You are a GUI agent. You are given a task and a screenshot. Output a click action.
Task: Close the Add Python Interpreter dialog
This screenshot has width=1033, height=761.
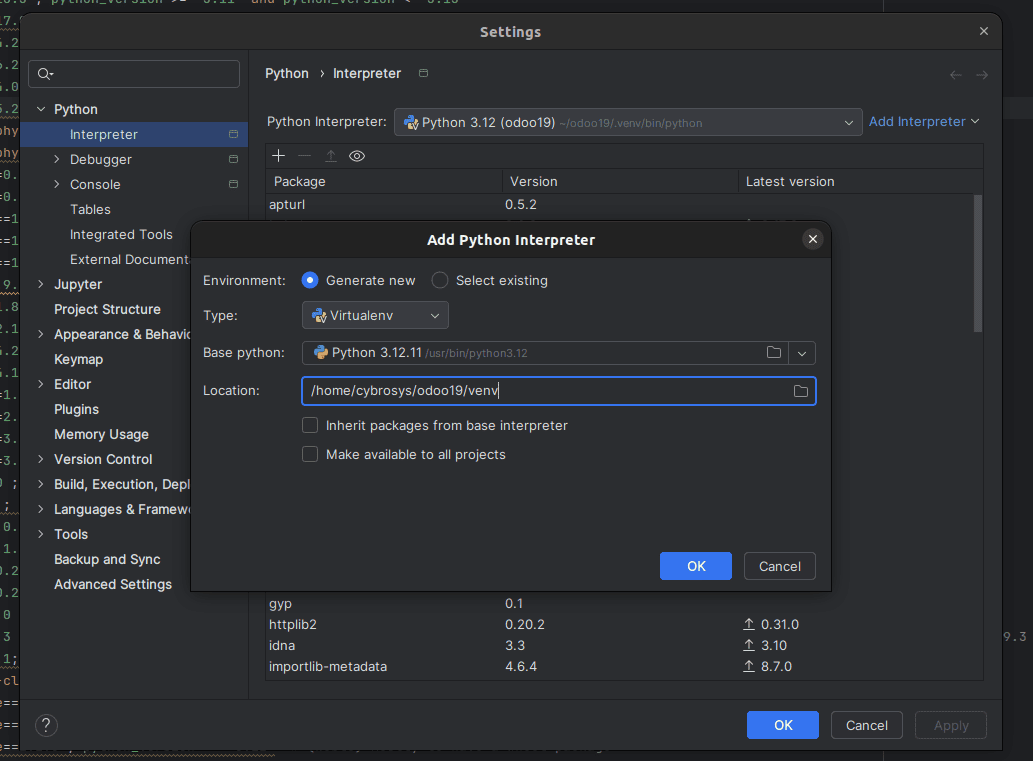813,239
